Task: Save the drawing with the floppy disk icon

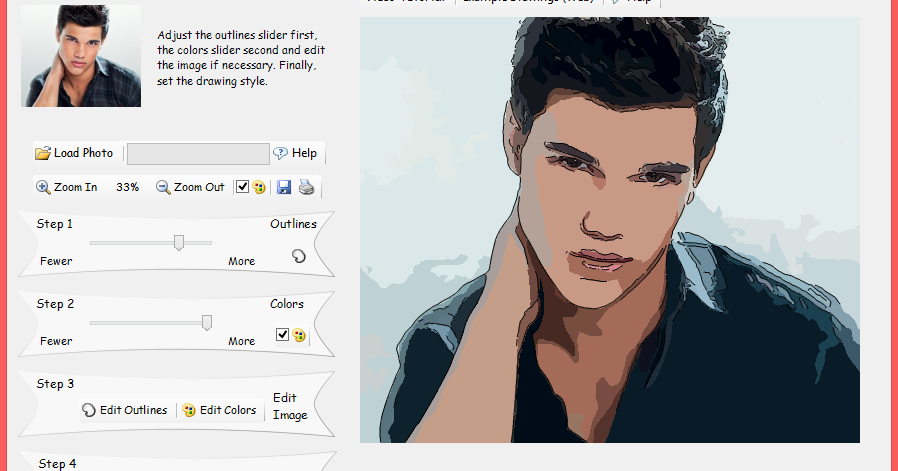Action: pyautogui.click(x=284, y=187)
